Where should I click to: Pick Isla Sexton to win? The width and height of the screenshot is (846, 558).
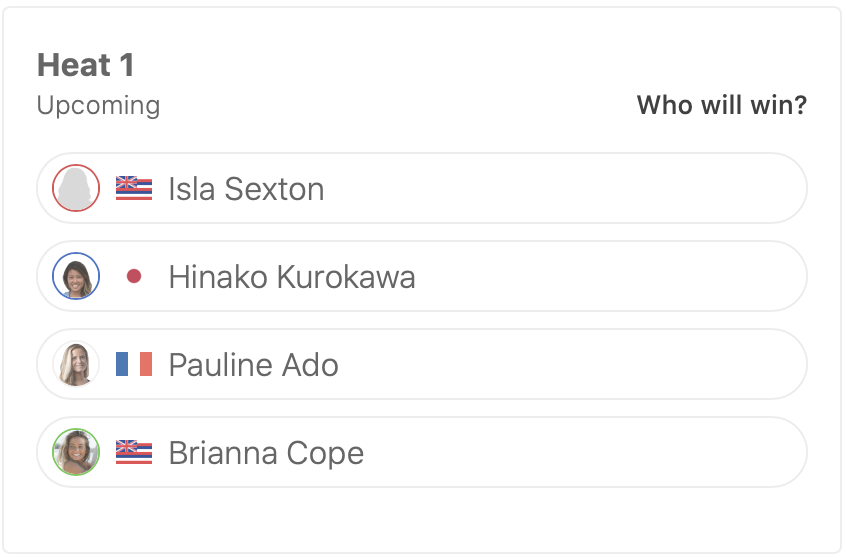[560, 188]
